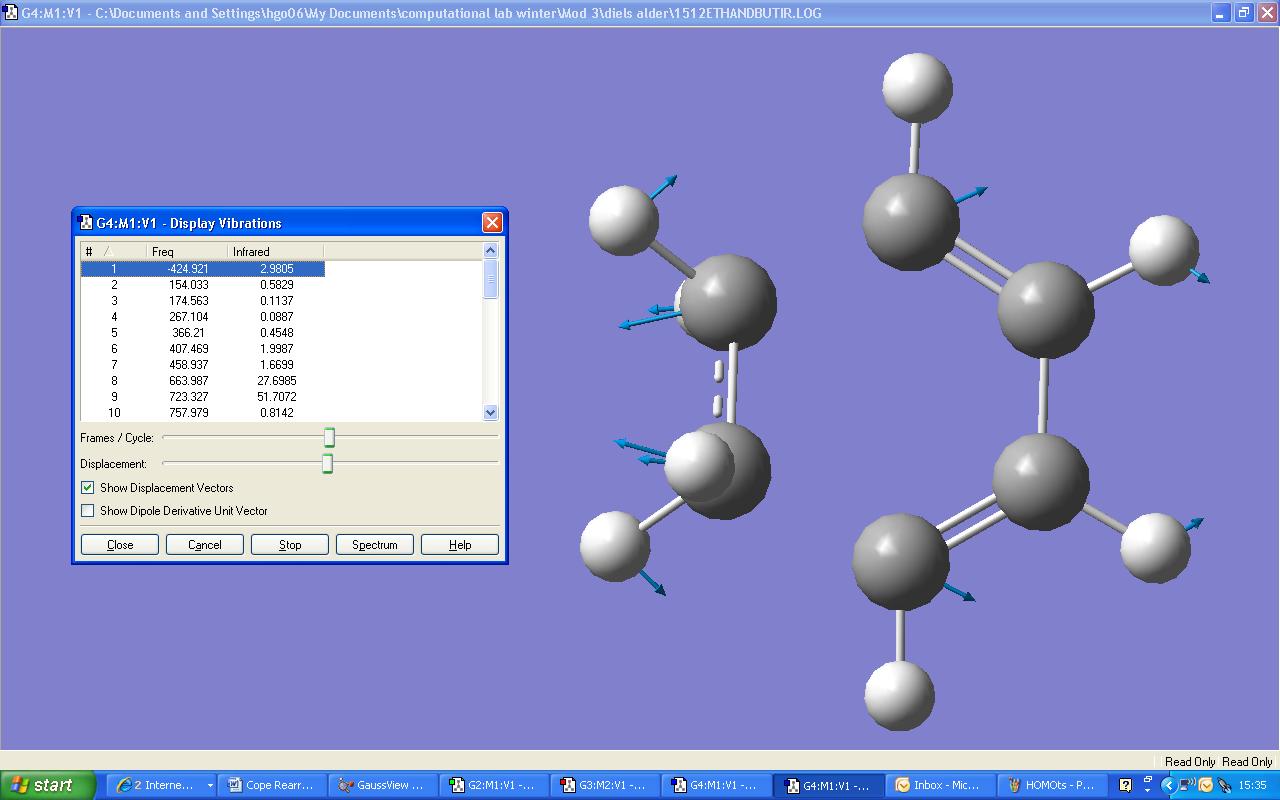Open Inbox mail app from taskbar

[937, 785]
